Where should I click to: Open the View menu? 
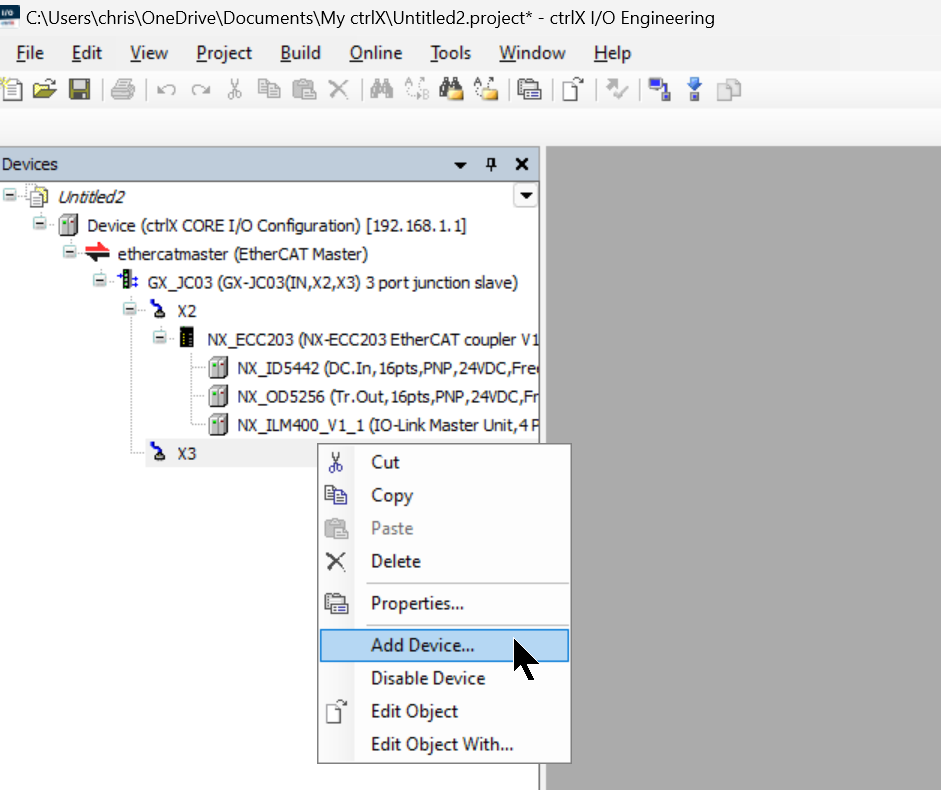[149, 53]
